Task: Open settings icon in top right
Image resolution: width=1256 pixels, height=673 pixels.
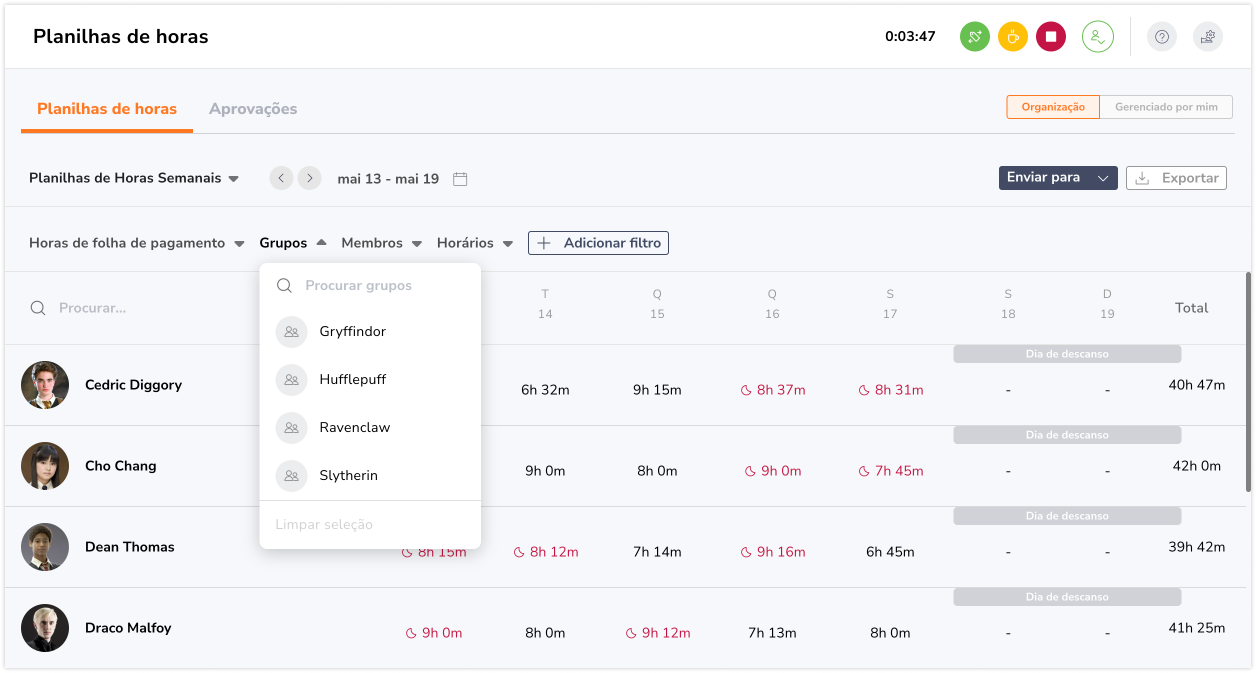Action: pyautogui.click(x=1207, y=37)
